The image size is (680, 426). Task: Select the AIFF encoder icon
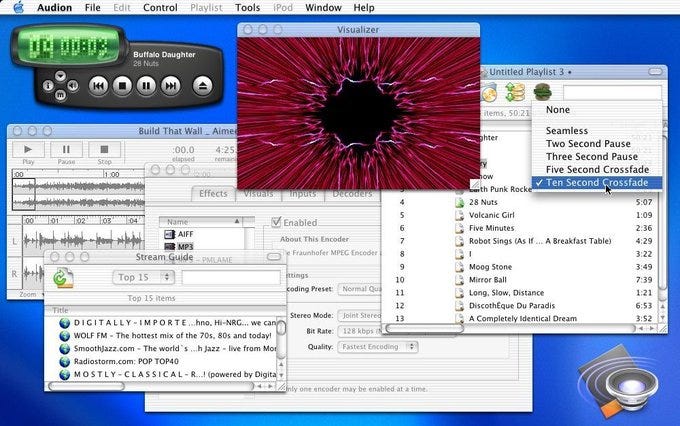[x=170, y=234]
